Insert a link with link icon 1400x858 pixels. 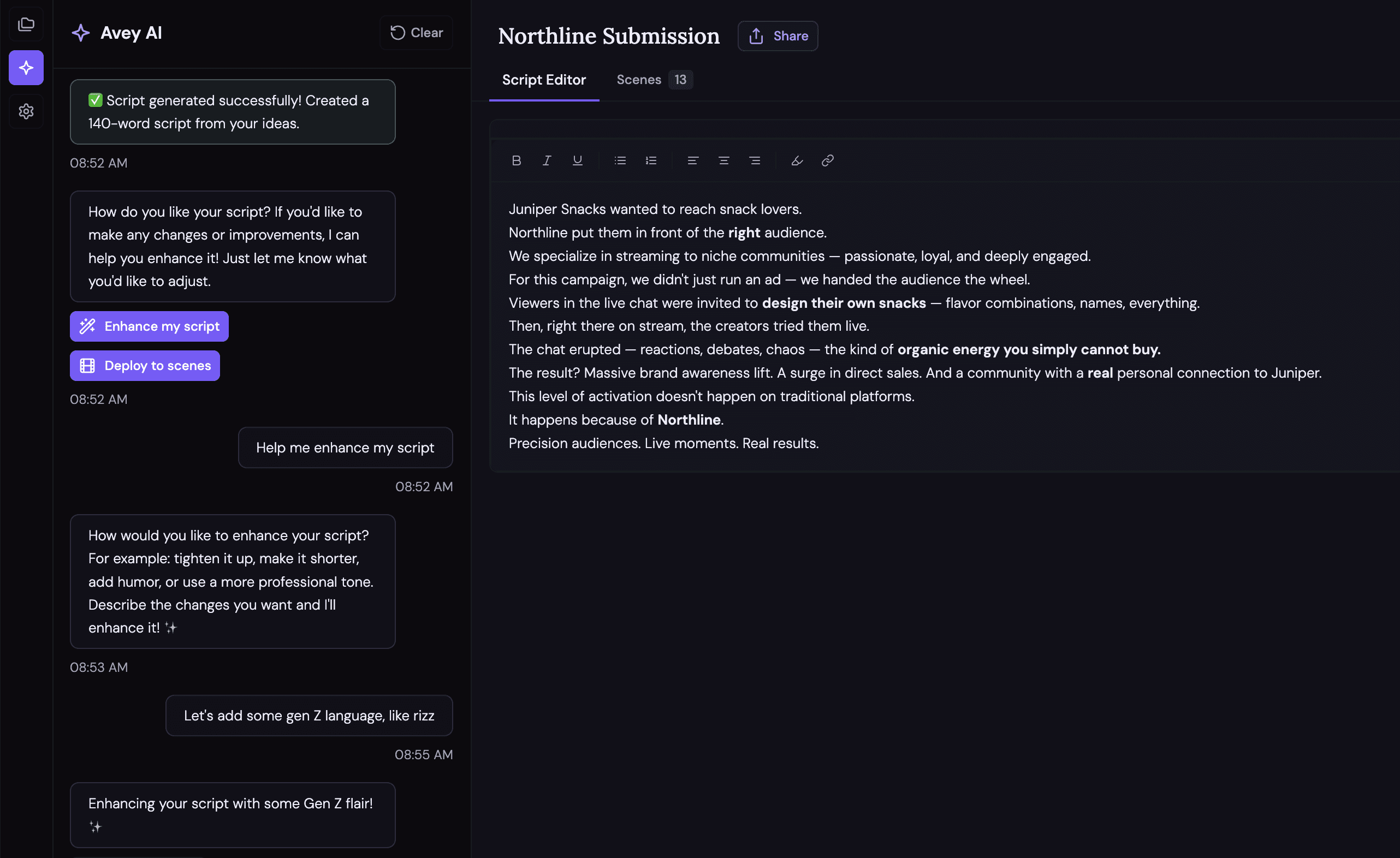(x=827, y=160)
